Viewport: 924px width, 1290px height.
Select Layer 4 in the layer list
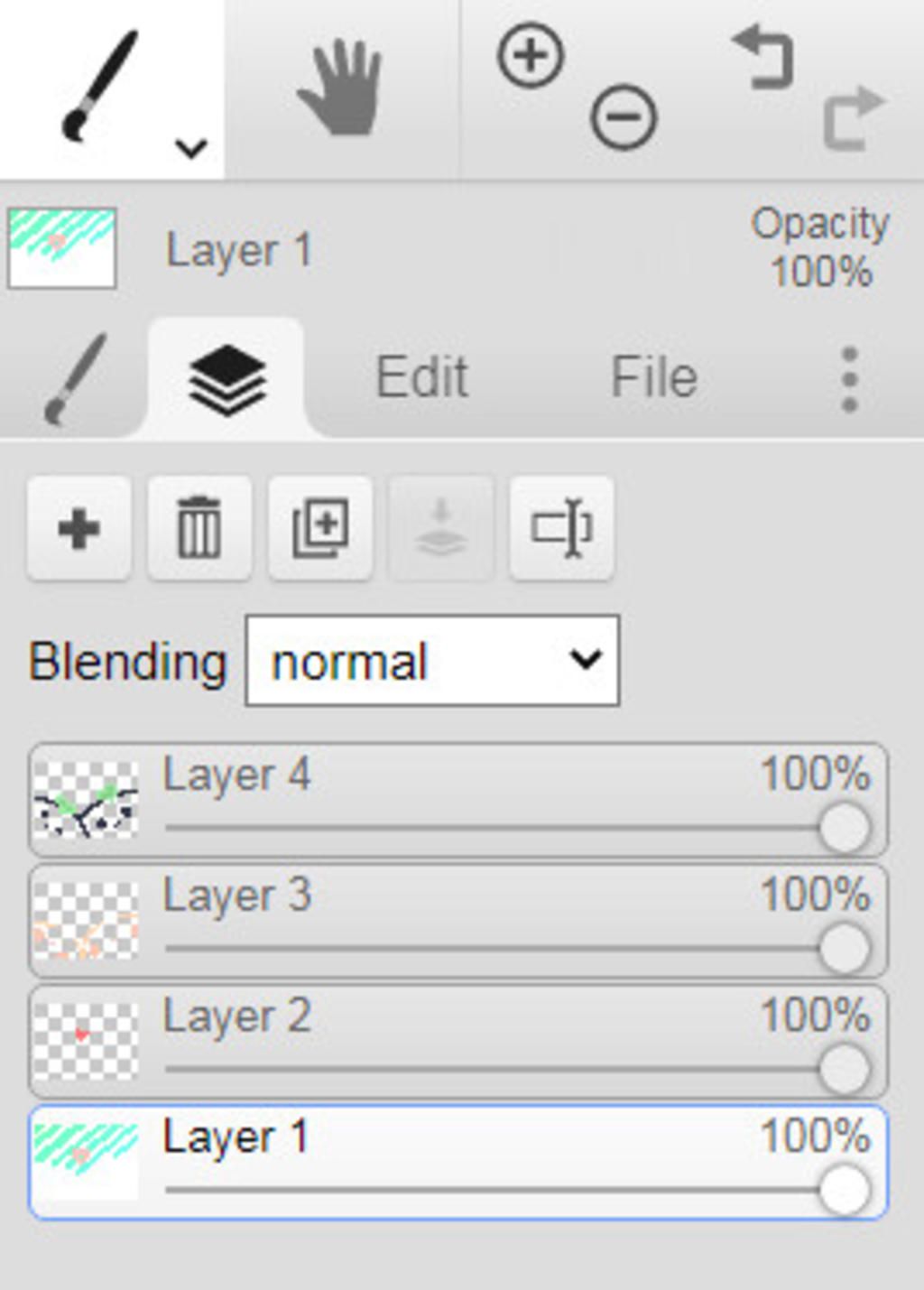click(458, 800)
